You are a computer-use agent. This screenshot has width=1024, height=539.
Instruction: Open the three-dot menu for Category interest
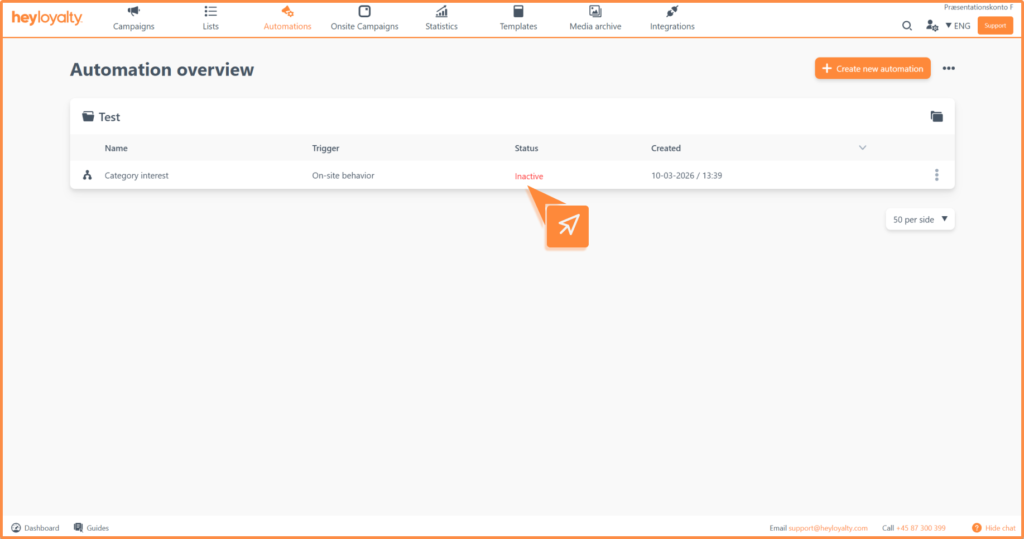(x=936, y=175)
